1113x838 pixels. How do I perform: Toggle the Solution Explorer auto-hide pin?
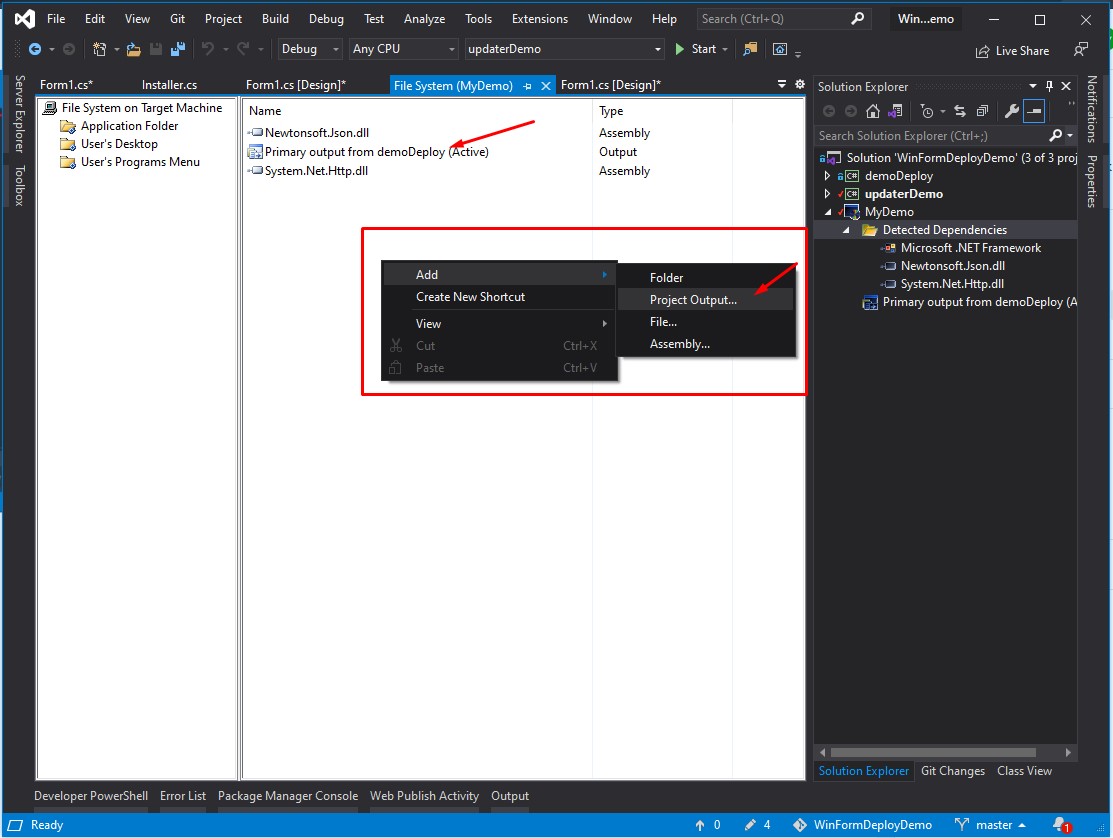[x=1049, y=87]
